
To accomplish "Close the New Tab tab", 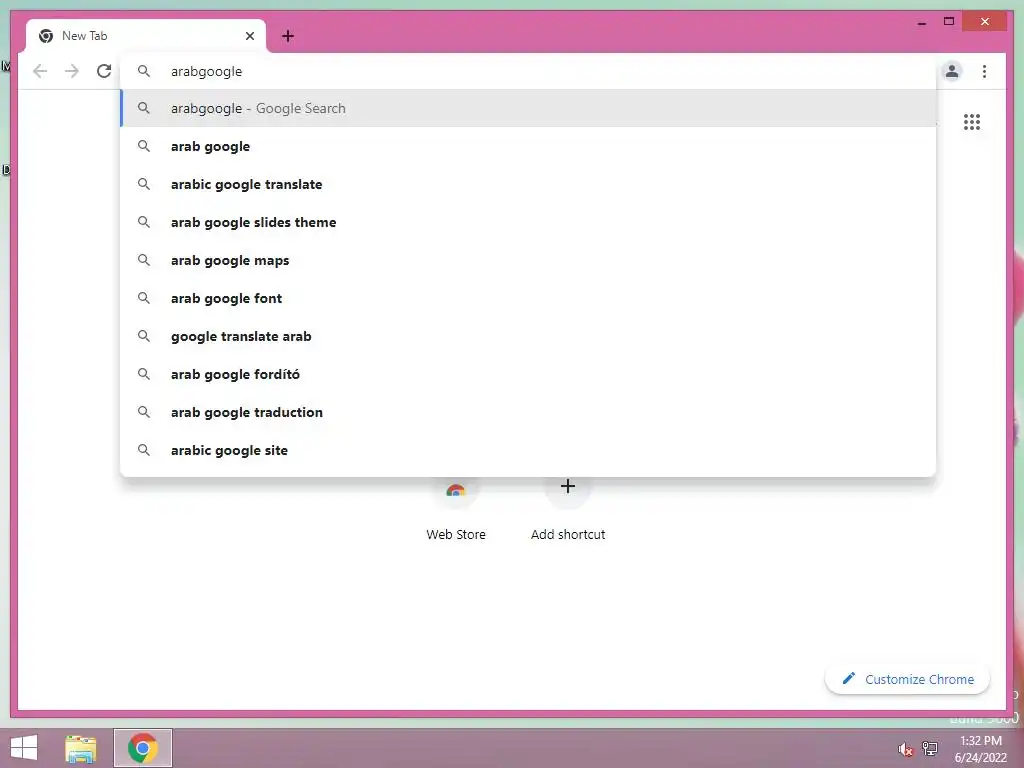I will click(249, 36).
